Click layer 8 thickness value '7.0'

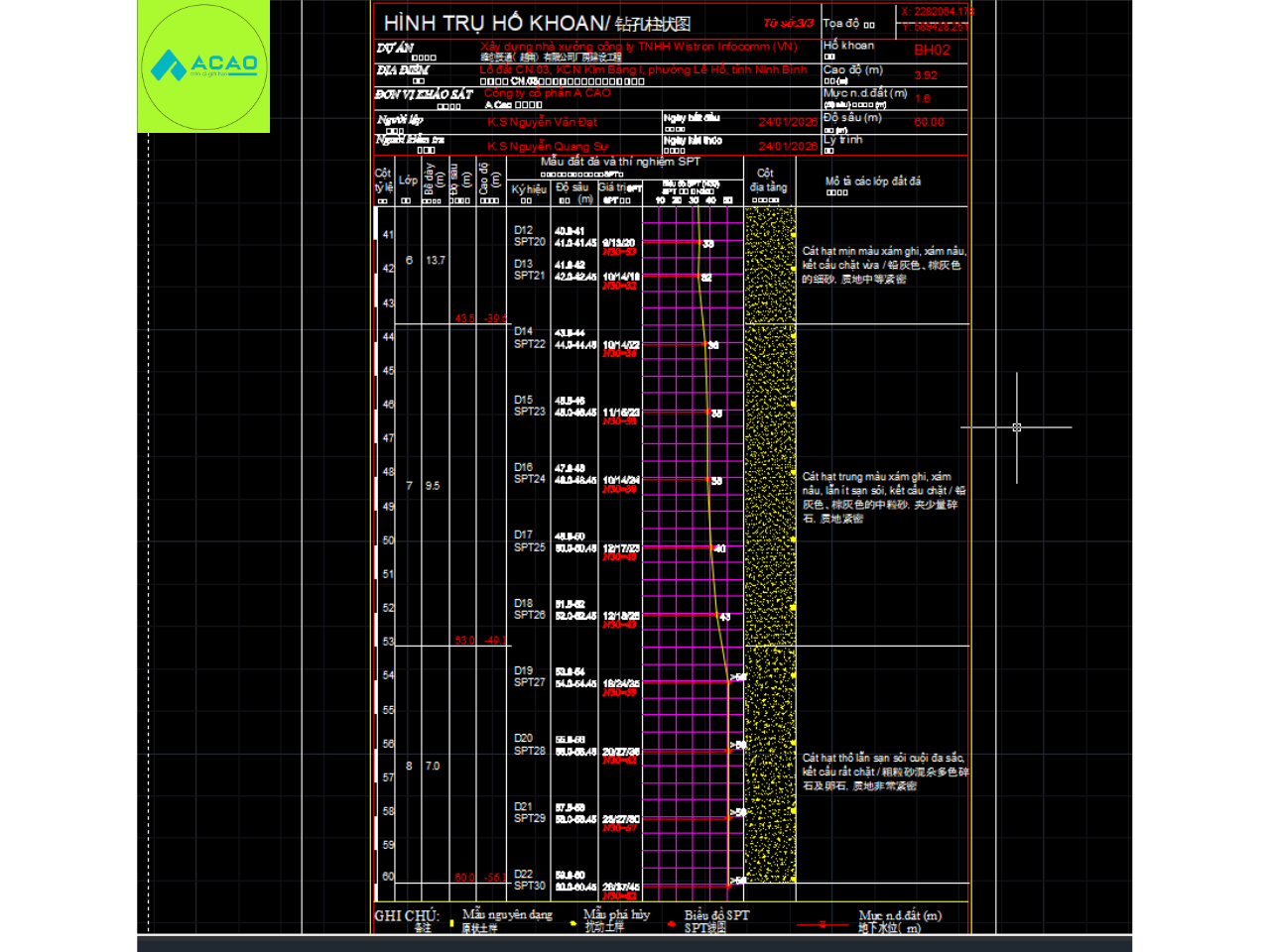tap(433, 766)
